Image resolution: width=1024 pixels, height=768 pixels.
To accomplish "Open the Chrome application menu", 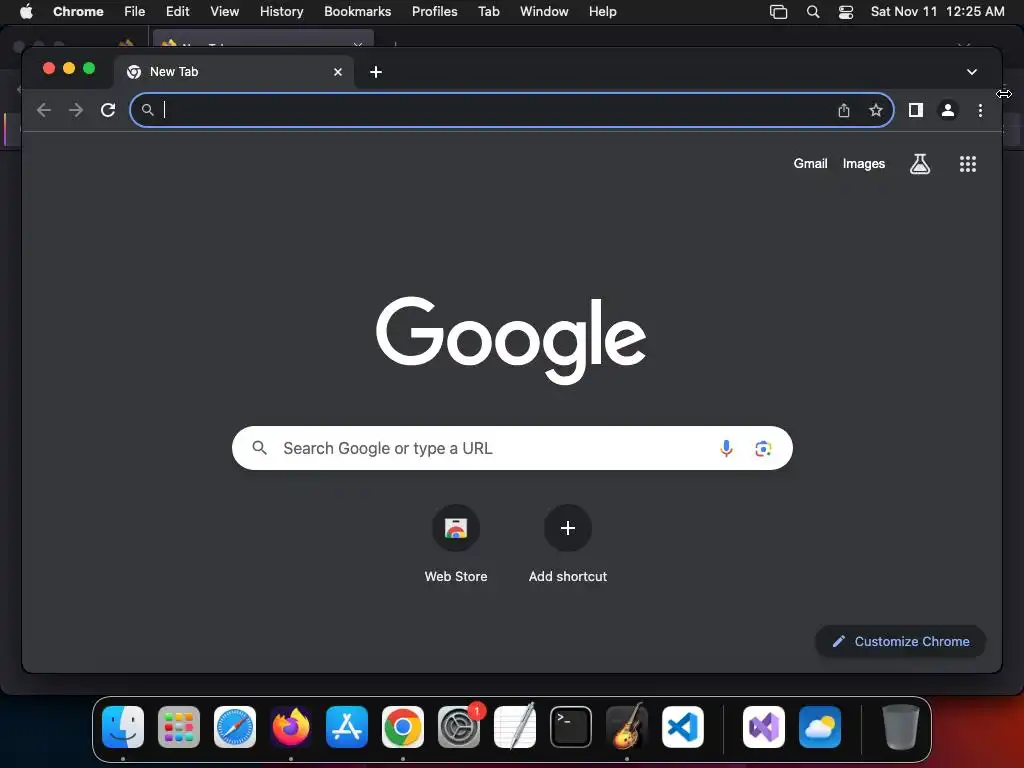I will 78,12.
